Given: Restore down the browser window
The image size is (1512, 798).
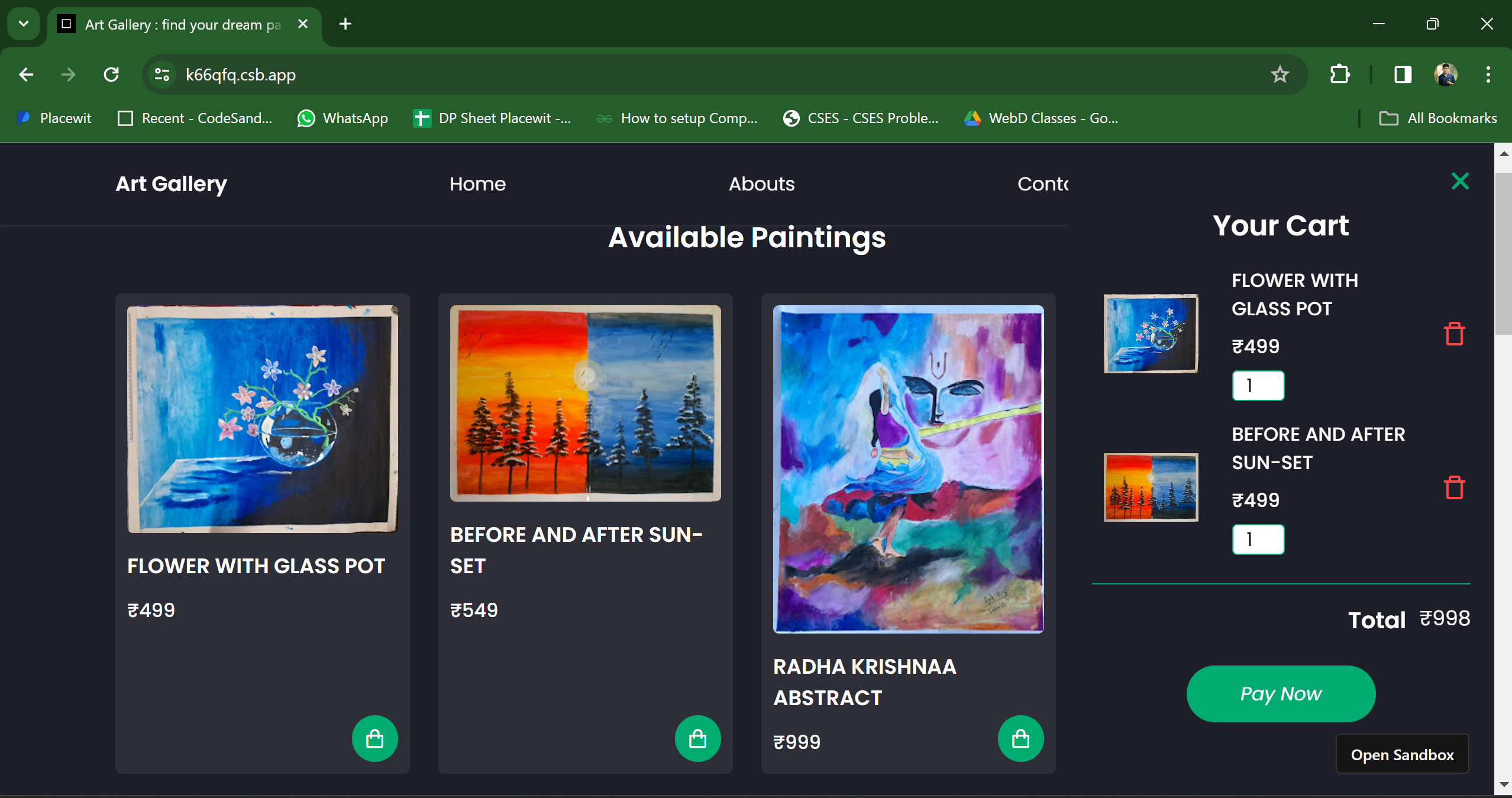Looking at the screenshot, I should 1432,24.
